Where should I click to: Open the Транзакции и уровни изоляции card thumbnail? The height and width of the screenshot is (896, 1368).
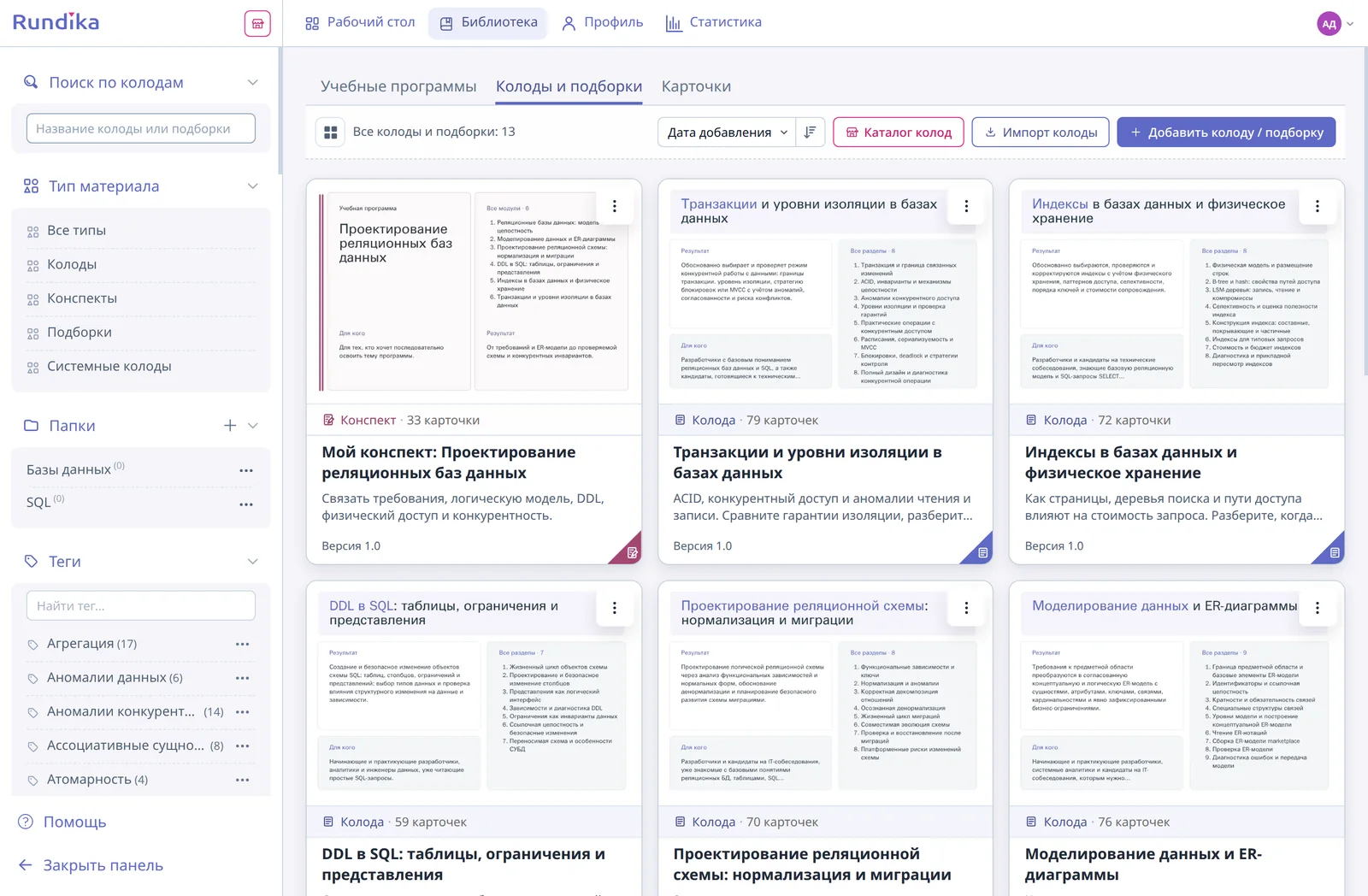click(825, 292)
